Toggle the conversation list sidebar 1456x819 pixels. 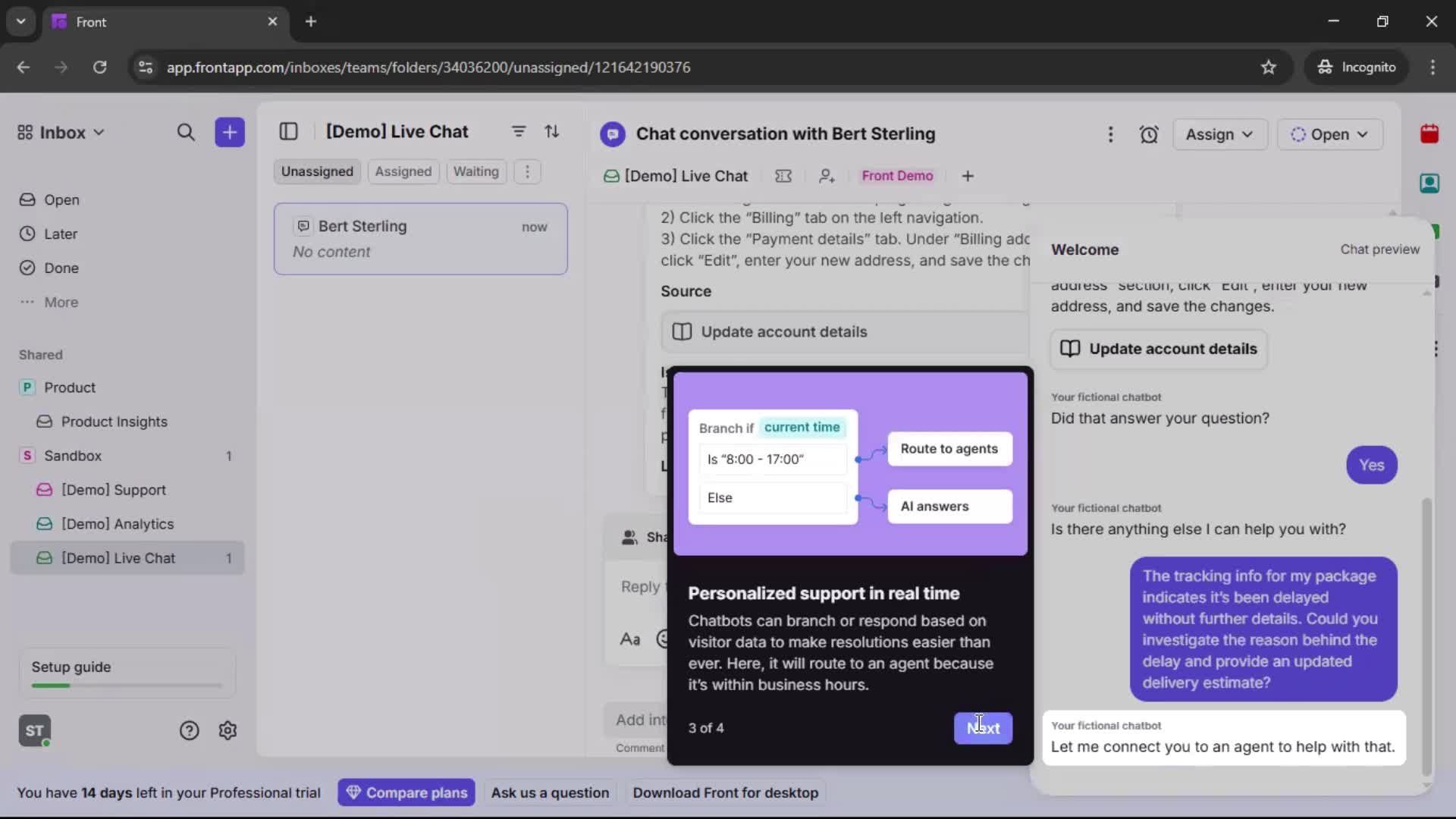click(x=289, y=132)
